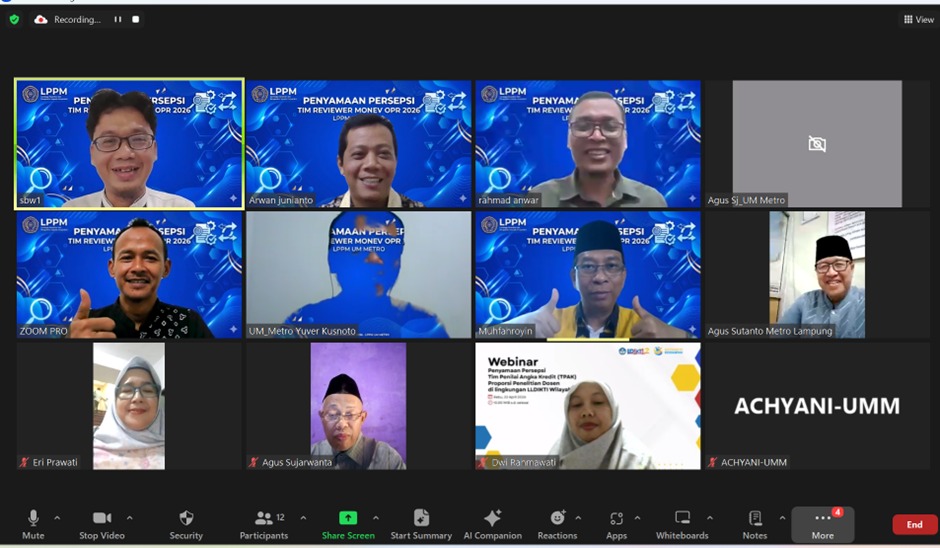The width and height of the screenshot is (940, 548).
Task: Start the meeting summary
Action: tap(421, 518)
